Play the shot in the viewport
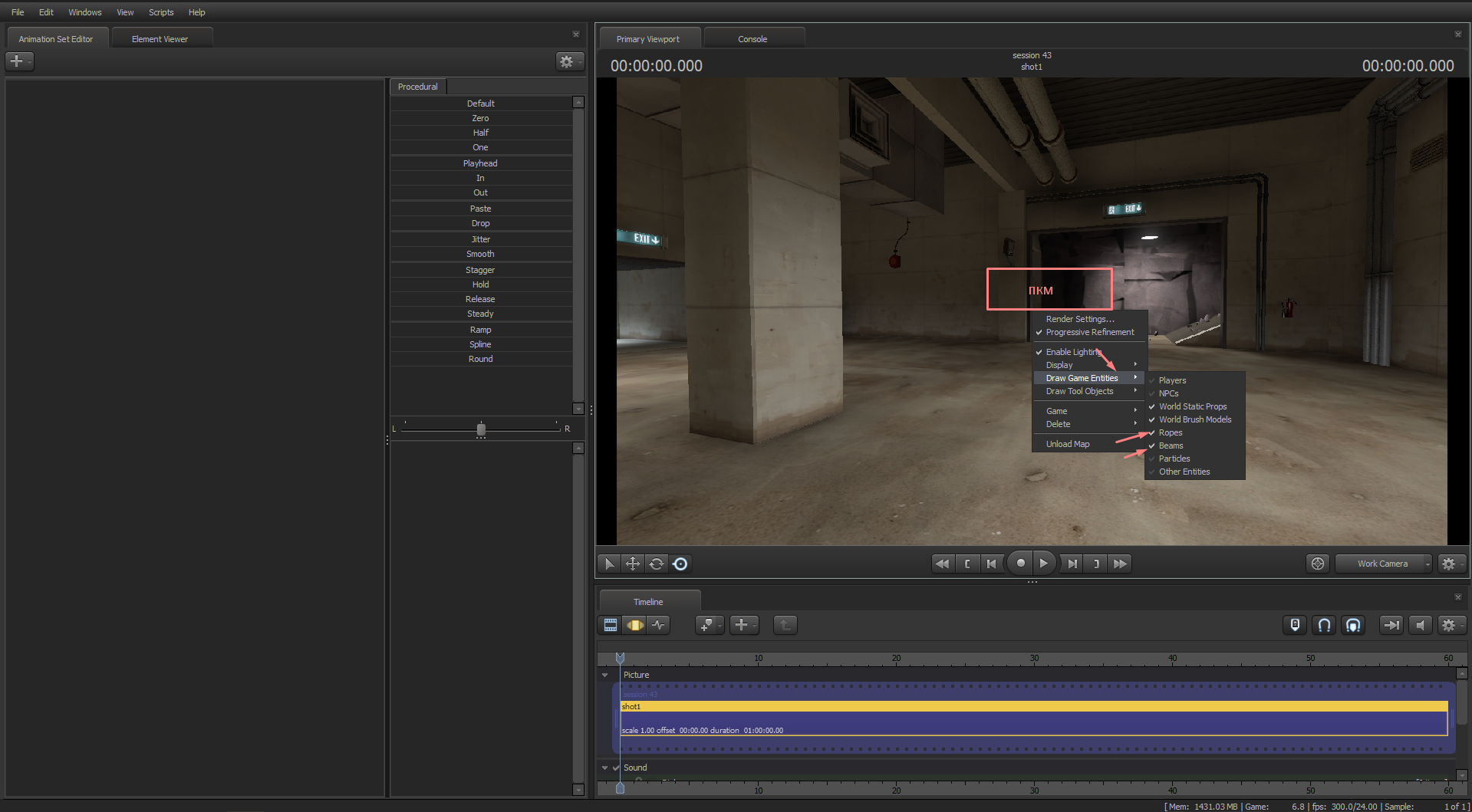The image size is (1472, 812). click(1044, 564)
